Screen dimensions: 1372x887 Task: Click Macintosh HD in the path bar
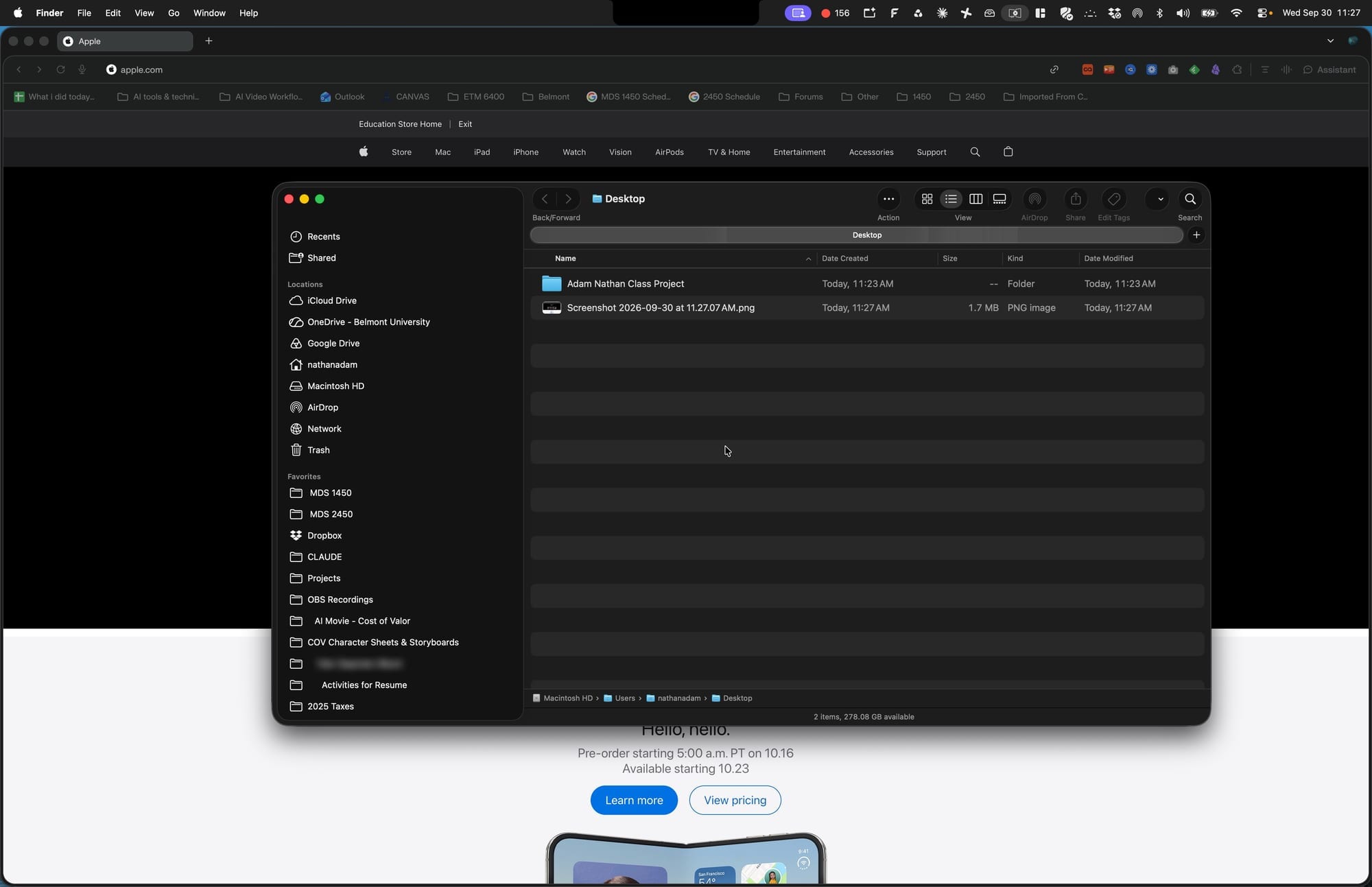[x=562, y=698]
